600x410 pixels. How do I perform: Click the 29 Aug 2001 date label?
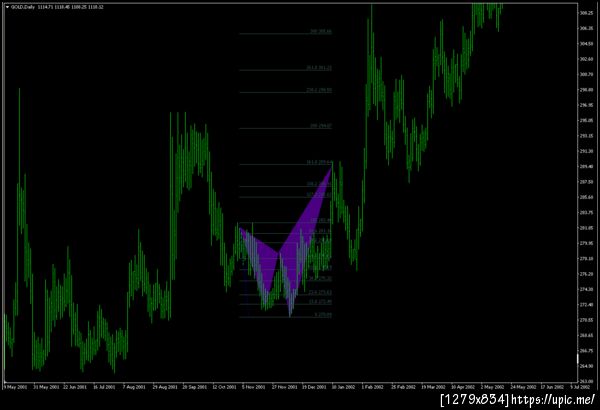pyautogui.click(x=165, y=387)
